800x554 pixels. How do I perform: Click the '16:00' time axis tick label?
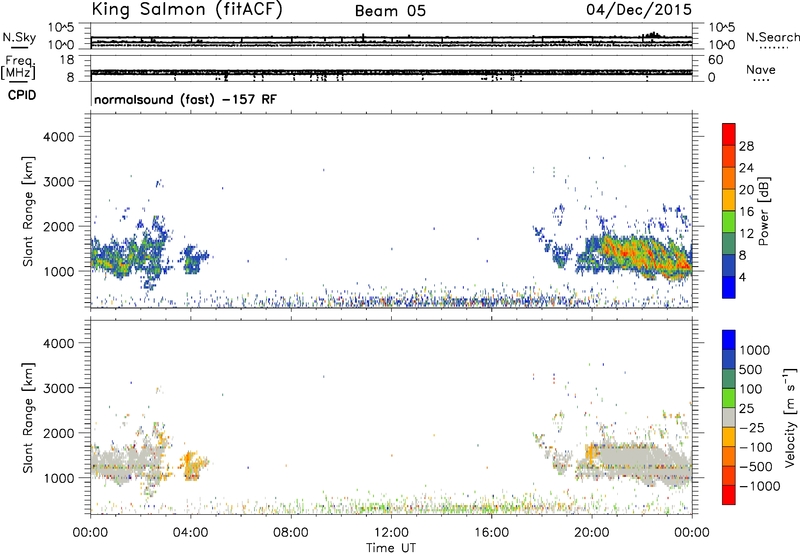tap(491, 533)
